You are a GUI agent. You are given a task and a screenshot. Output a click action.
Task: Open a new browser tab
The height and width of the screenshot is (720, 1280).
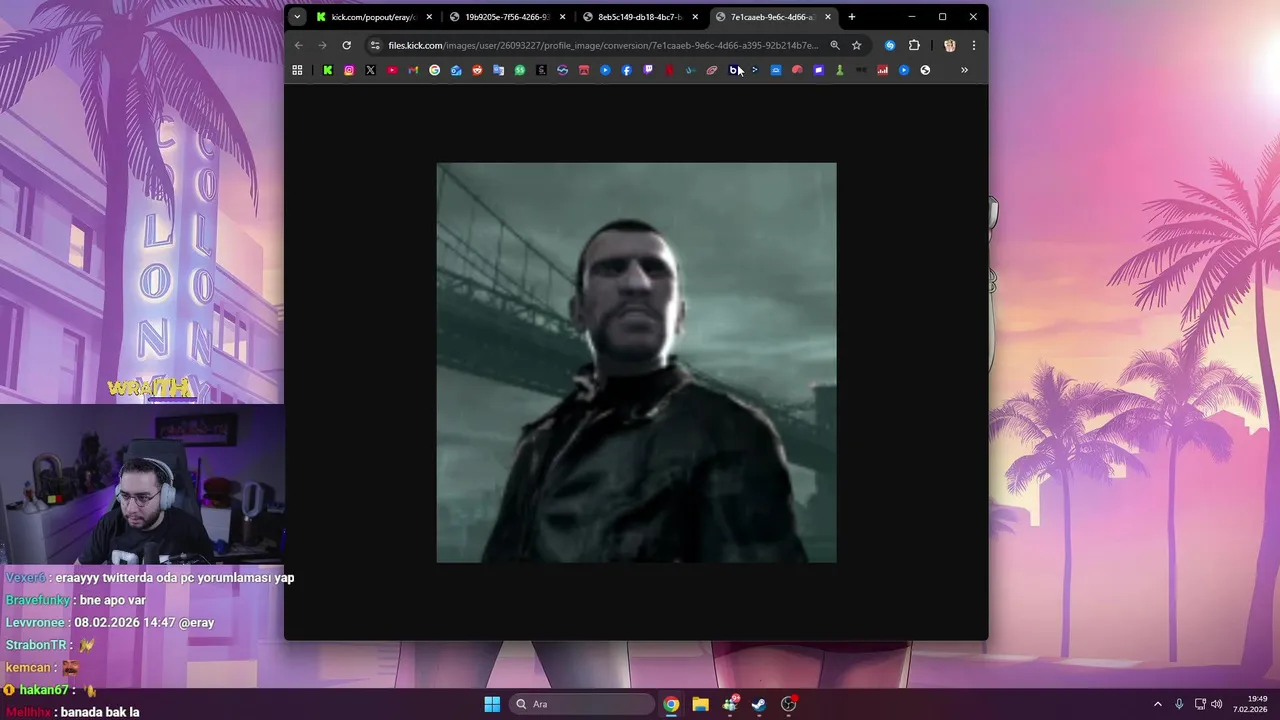(x=852, y=17)
